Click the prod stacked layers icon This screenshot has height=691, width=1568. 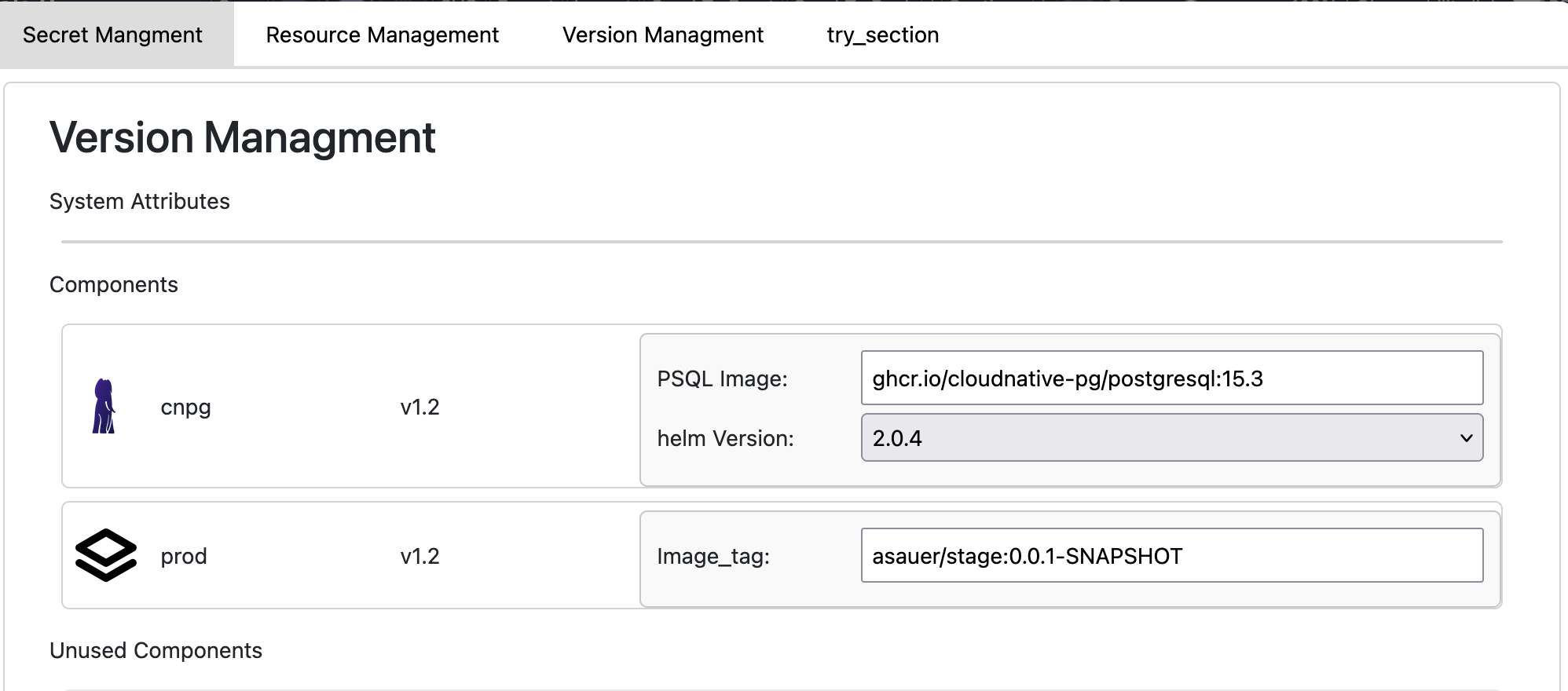click(106, 555)
